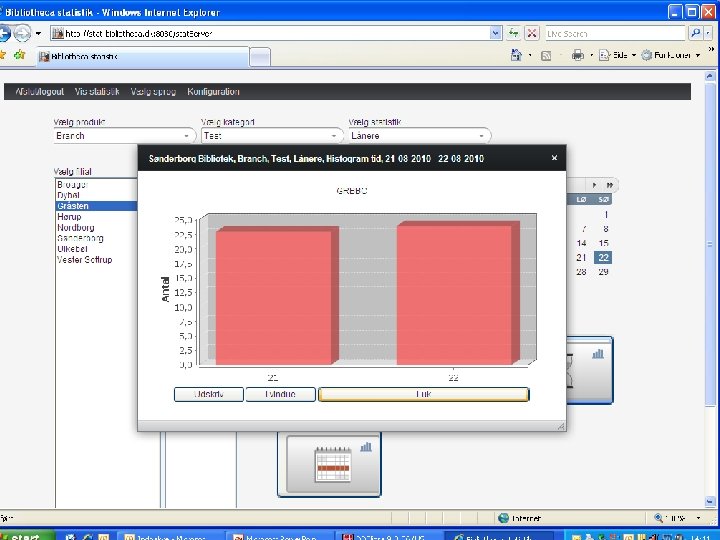Viewport: 720px width, 540px height.
Task: Click the browser Back arrow icon
Action: coord(4,33)
